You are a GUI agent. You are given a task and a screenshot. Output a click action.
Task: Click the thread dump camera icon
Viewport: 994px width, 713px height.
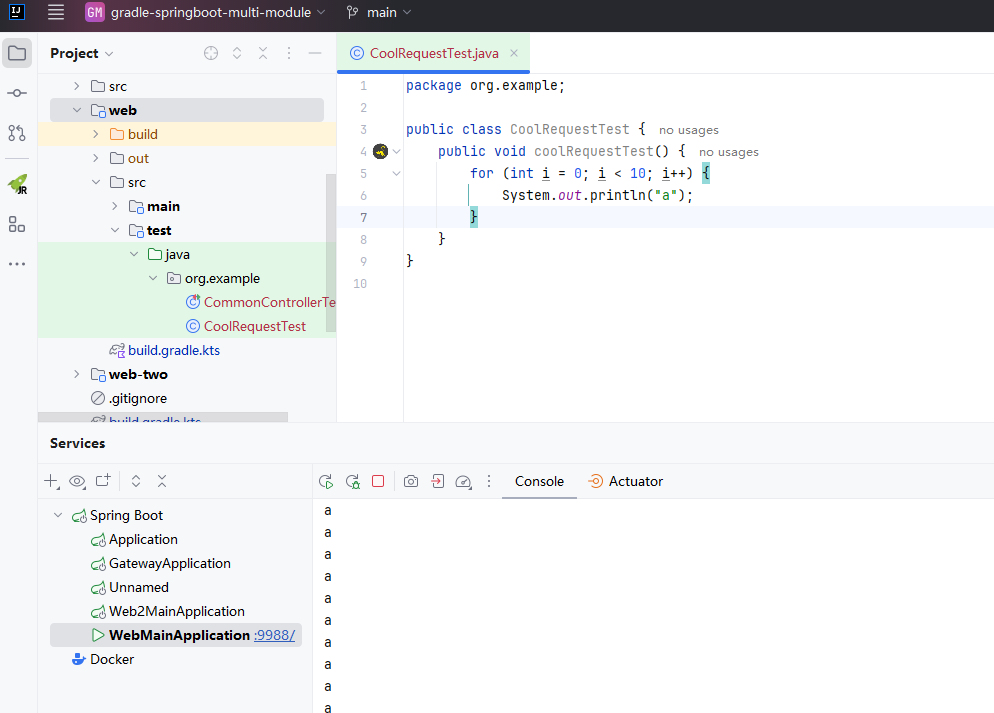(x=411, y=481)
